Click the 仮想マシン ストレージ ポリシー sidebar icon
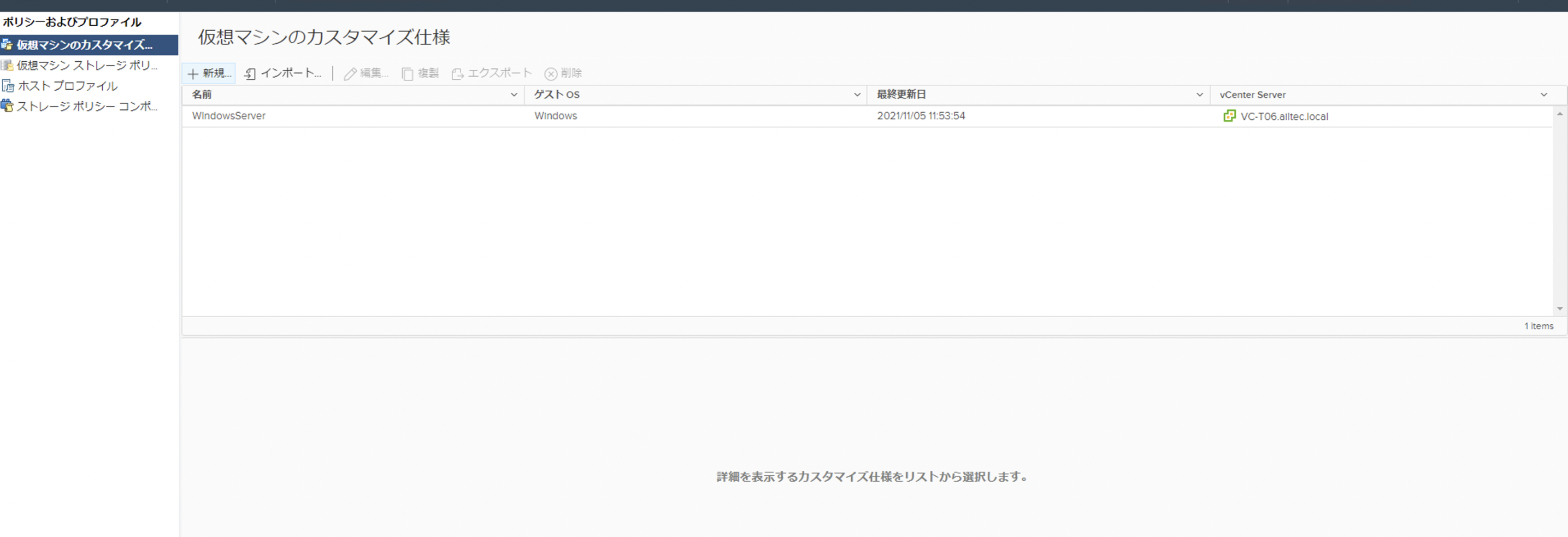 (8, 65)
